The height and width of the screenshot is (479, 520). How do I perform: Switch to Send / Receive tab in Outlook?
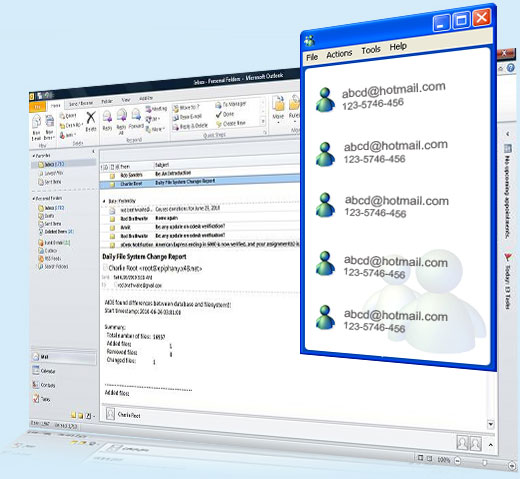coord(81,104)
